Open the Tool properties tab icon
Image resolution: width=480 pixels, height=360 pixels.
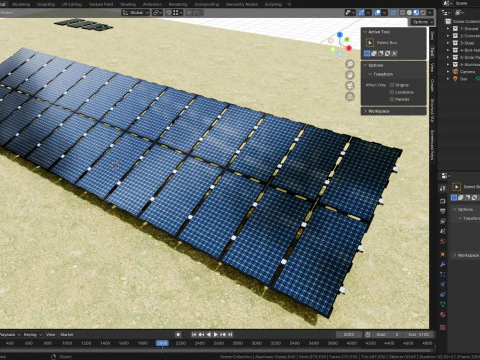pos(443,188)
